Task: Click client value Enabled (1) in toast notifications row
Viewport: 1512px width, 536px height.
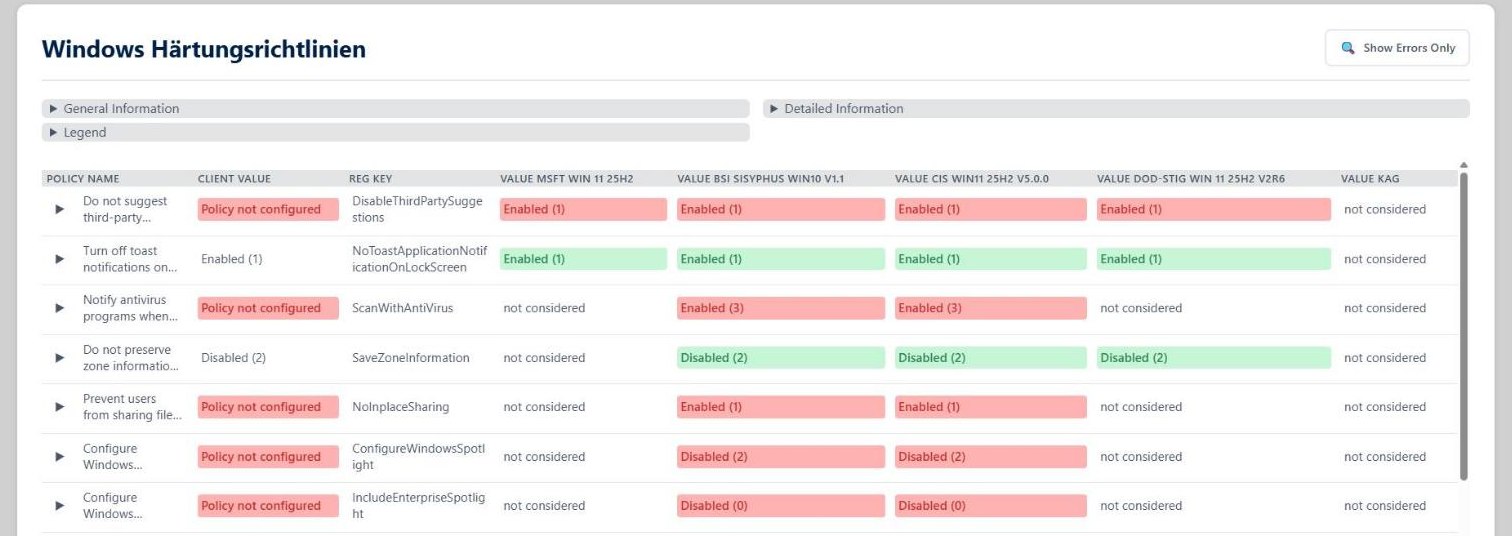Action: coord(231,259)
